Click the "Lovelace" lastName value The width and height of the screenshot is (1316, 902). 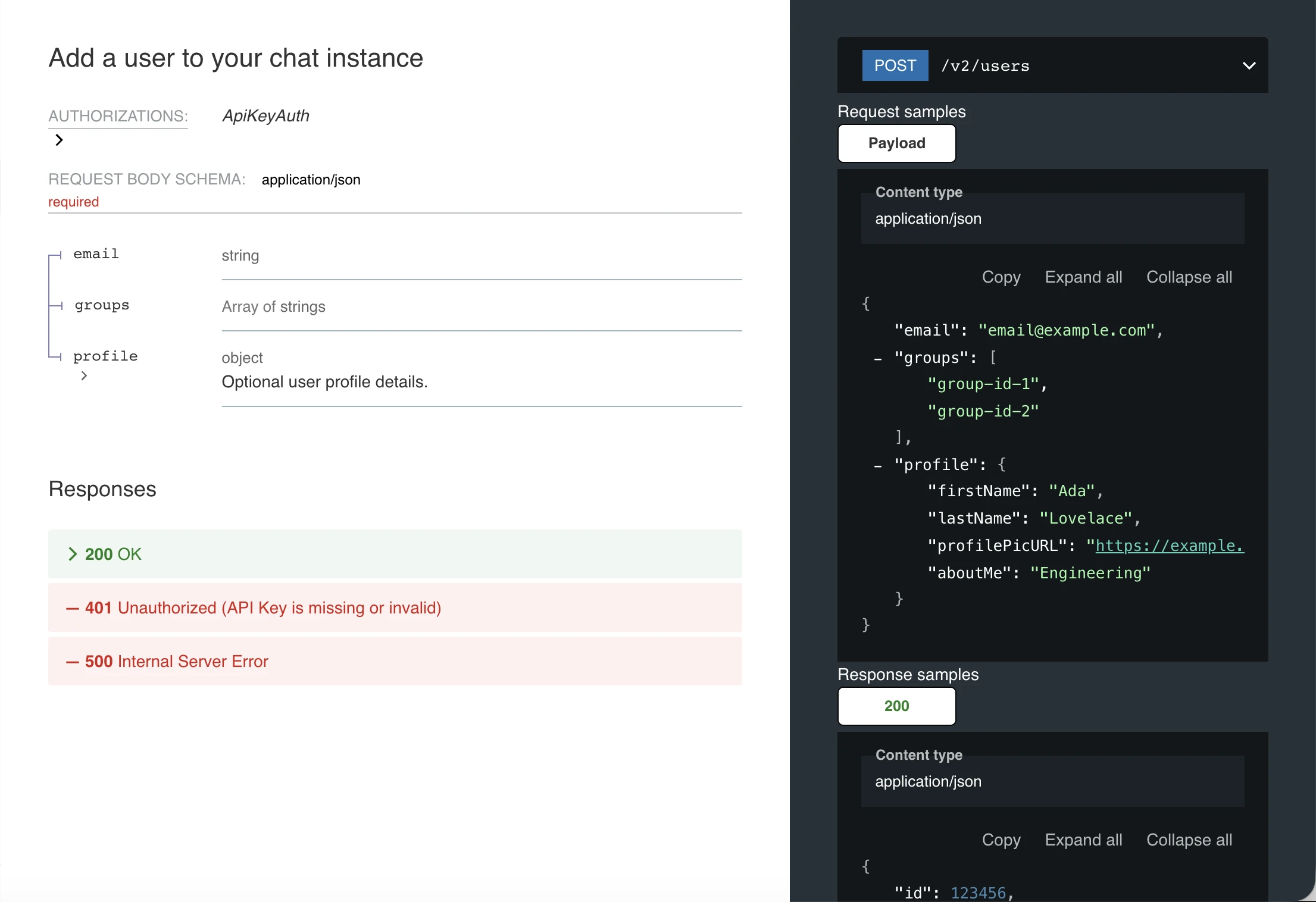coord(1086,519)
